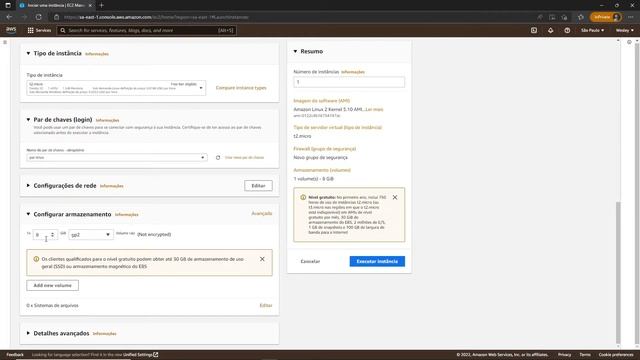Image resolution: width=640 pixels, height=360 pixels.
Task: Dismiss the 30 GiB free tier storage notice
Action: pos(262,259)
